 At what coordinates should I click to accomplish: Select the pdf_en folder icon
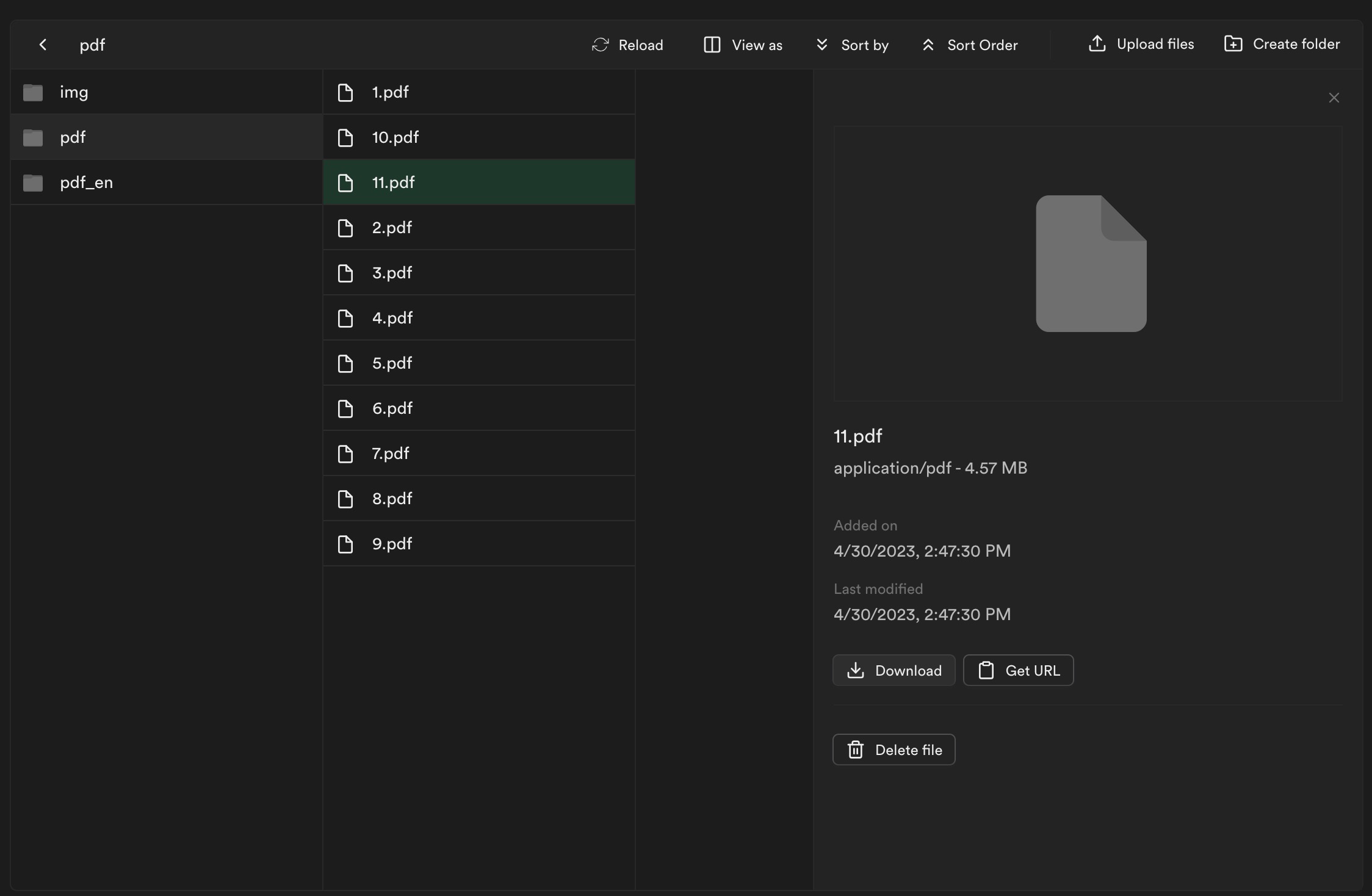click(33, 182)
